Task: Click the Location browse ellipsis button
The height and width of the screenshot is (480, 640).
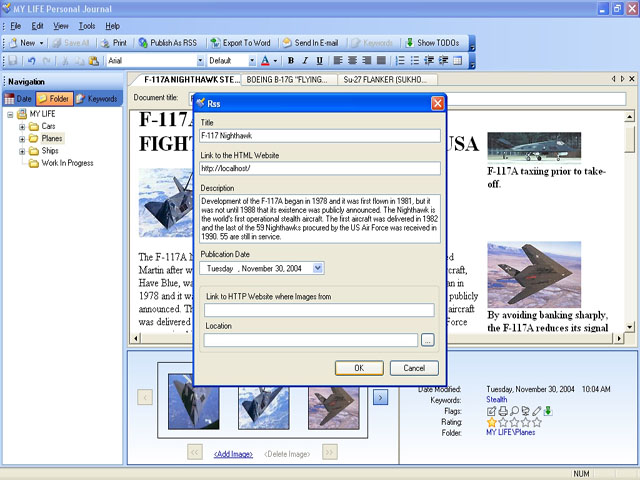Action: pos(427,340)
